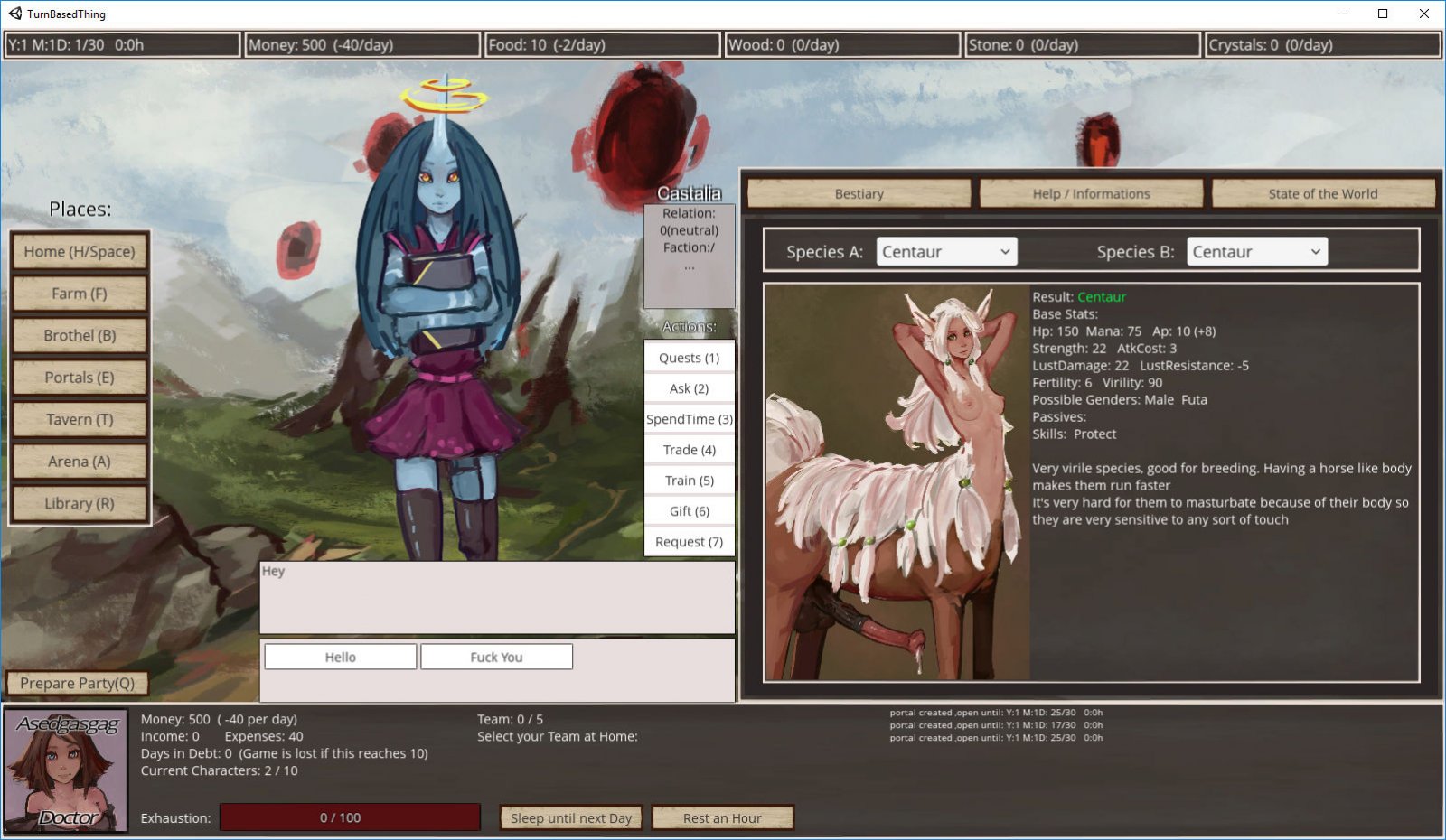The height and width of the screenshot is (840, 1446).
Task: Click the date and time field
Action: [x=123, y=44]
